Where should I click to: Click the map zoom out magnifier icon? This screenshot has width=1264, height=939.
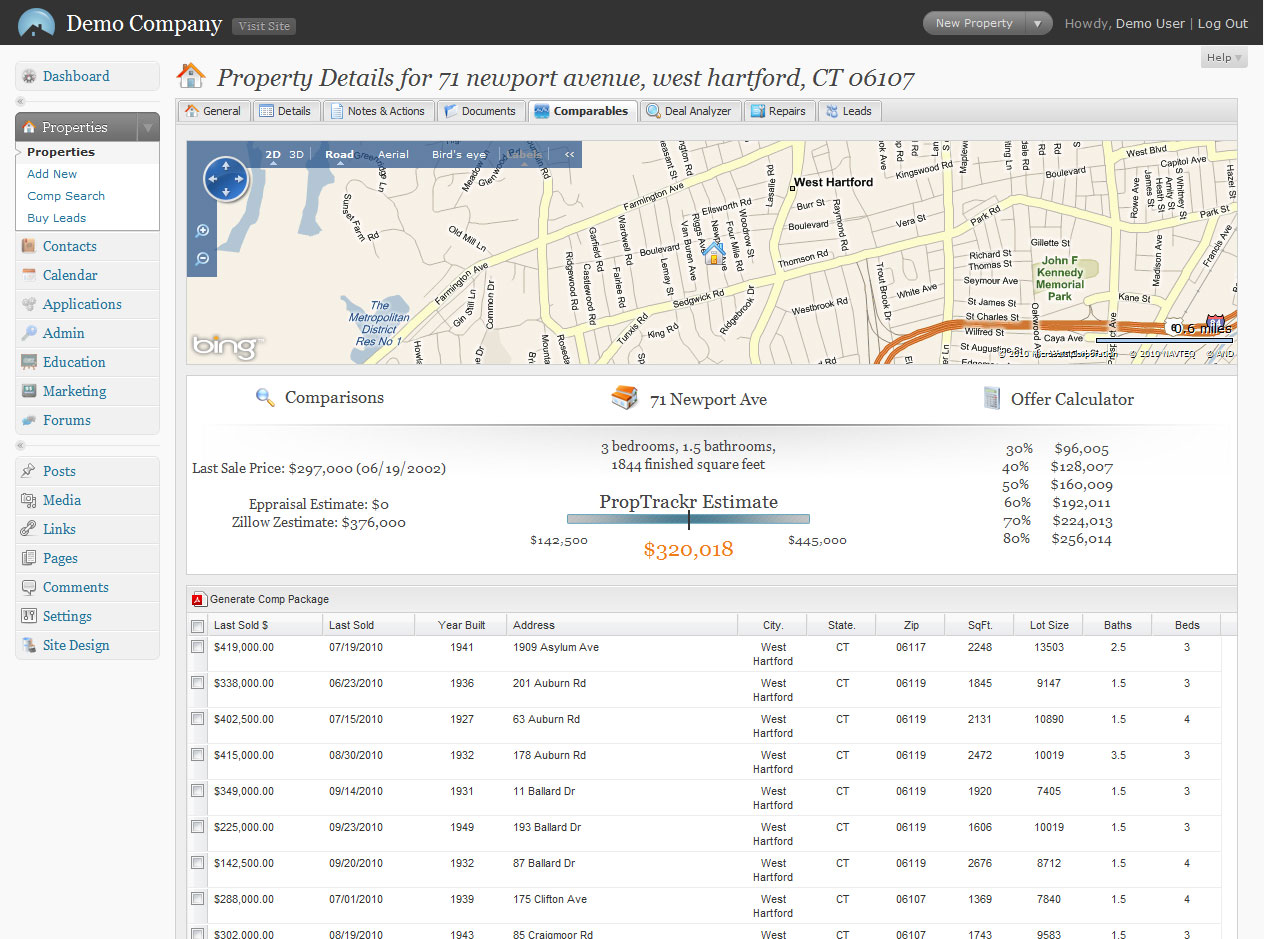(x=203, y=259)
